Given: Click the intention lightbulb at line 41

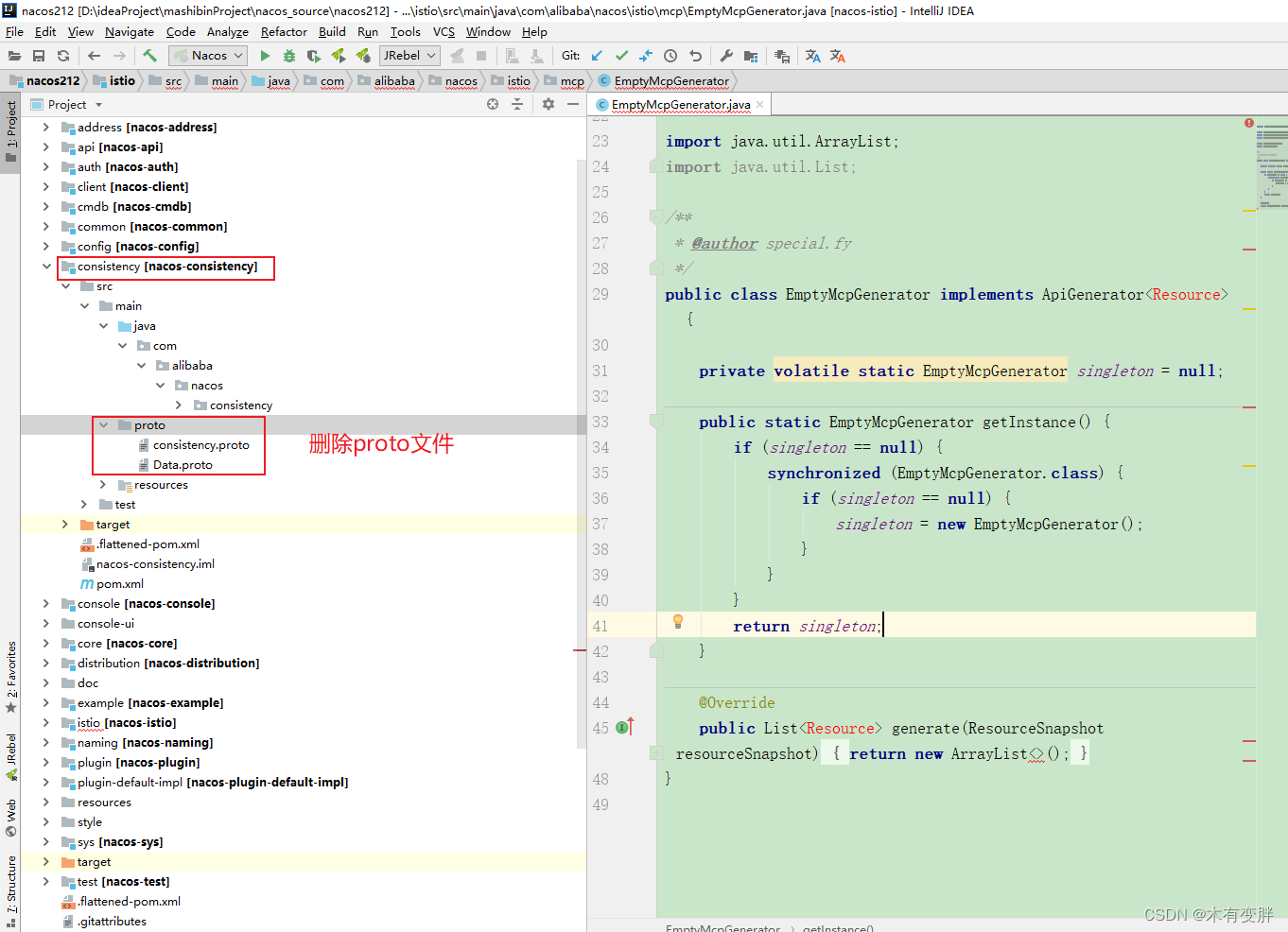Looking at the screenshot, I should 677,622.
